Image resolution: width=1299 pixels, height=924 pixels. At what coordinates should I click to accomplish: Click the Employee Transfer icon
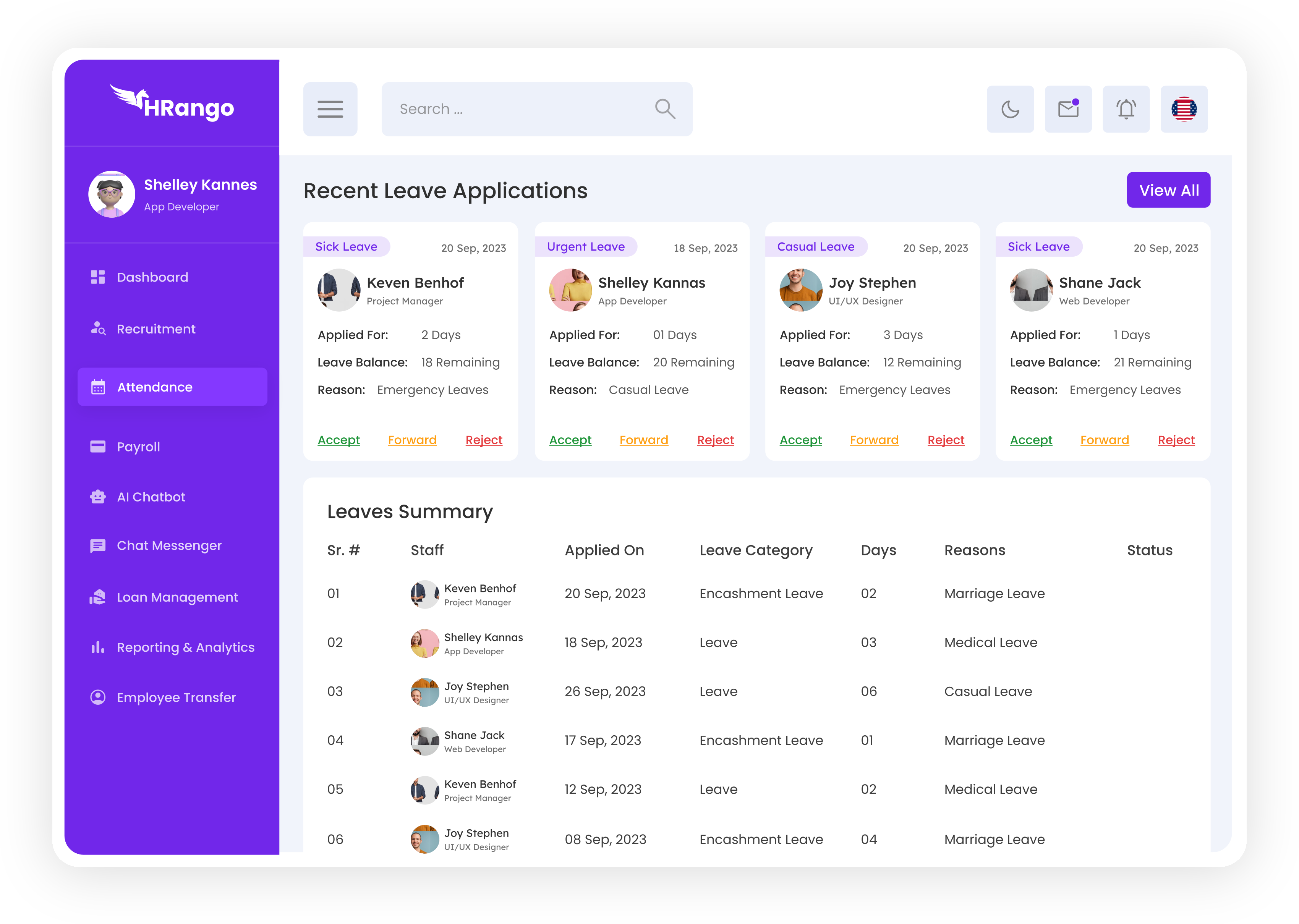tap(98, 697)
